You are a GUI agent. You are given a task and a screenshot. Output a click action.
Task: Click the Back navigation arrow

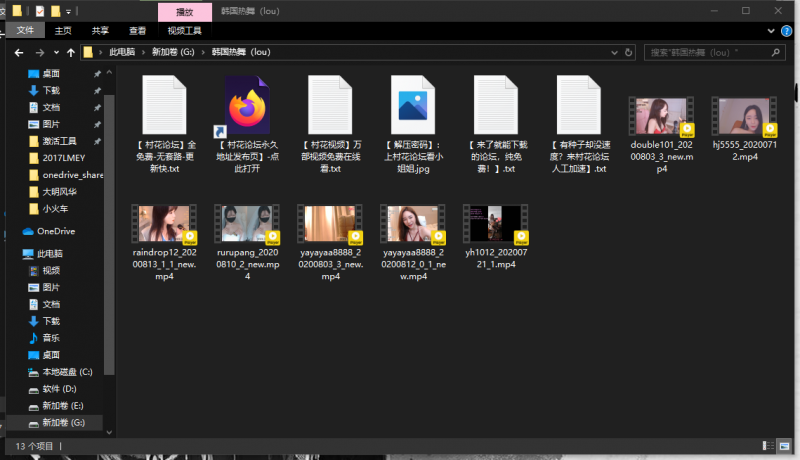pos(19,52)
